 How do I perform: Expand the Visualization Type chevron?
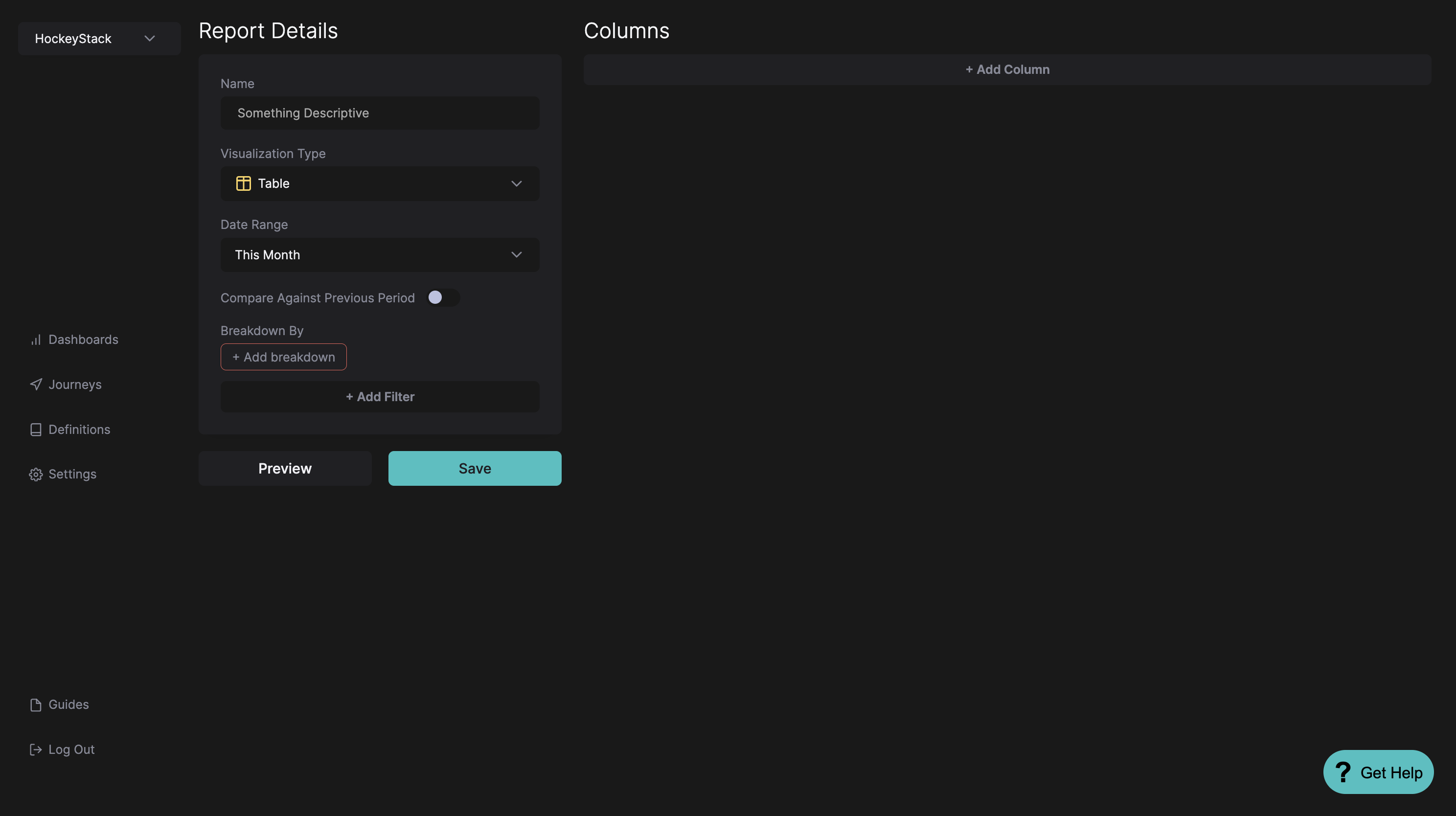pos(516,183)
